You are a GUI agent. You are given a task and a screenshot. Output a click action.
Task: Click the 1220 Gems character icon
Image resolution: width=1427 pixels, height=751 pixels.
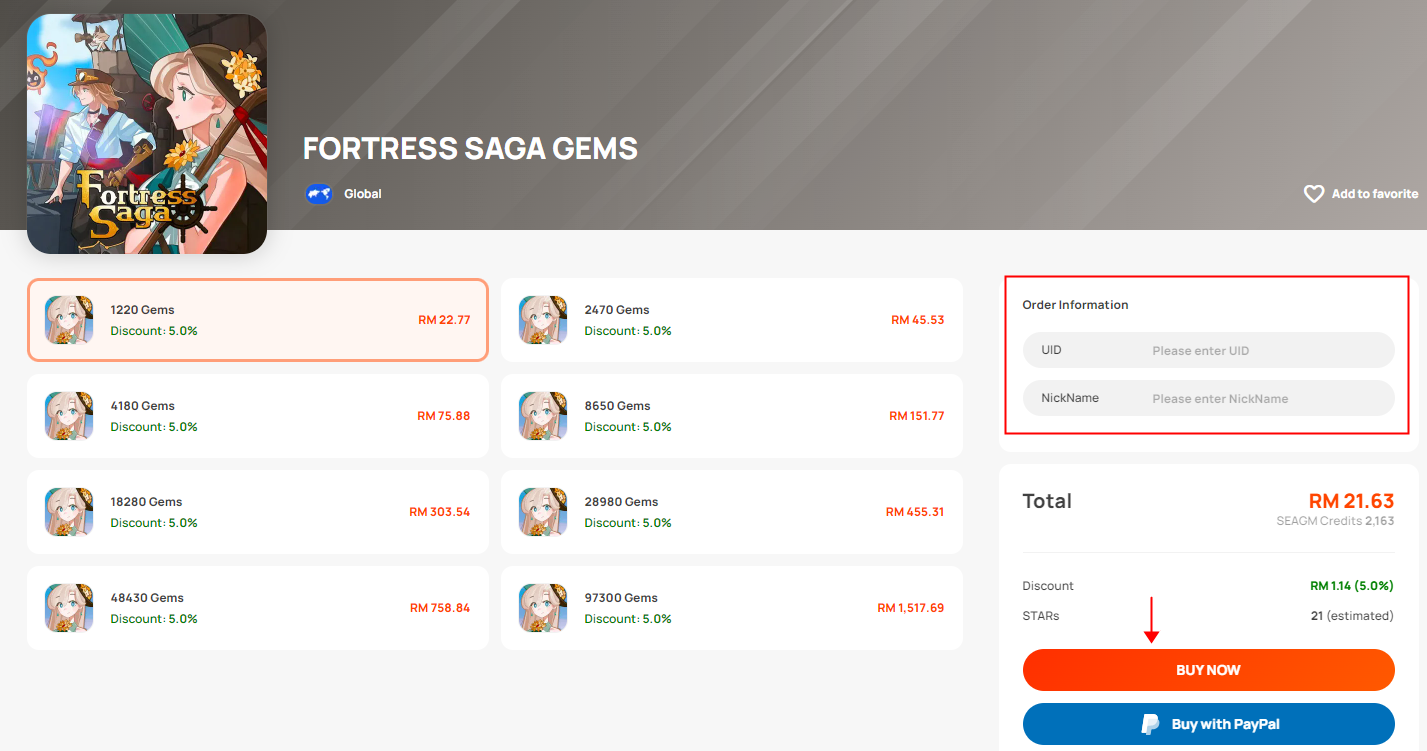(x=69, y=320)
